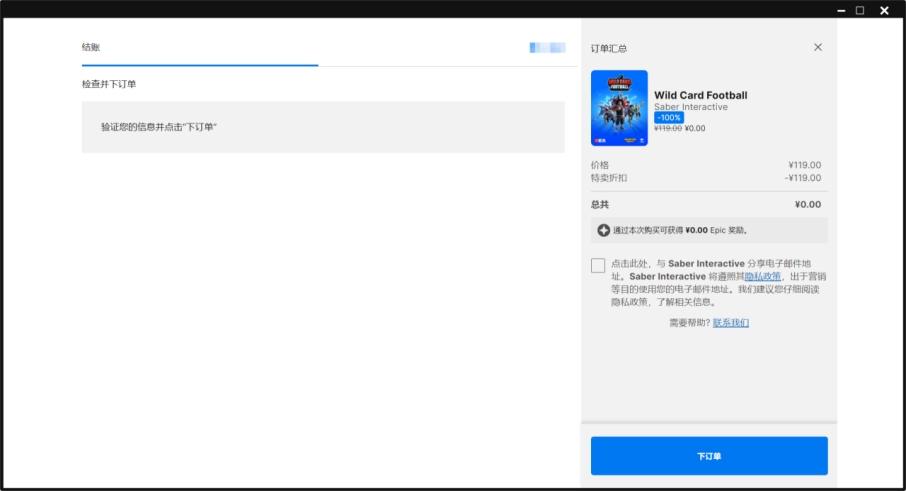
Task: Click the 验证您的信息并点击 instruction box
Action: pos(323,127)
